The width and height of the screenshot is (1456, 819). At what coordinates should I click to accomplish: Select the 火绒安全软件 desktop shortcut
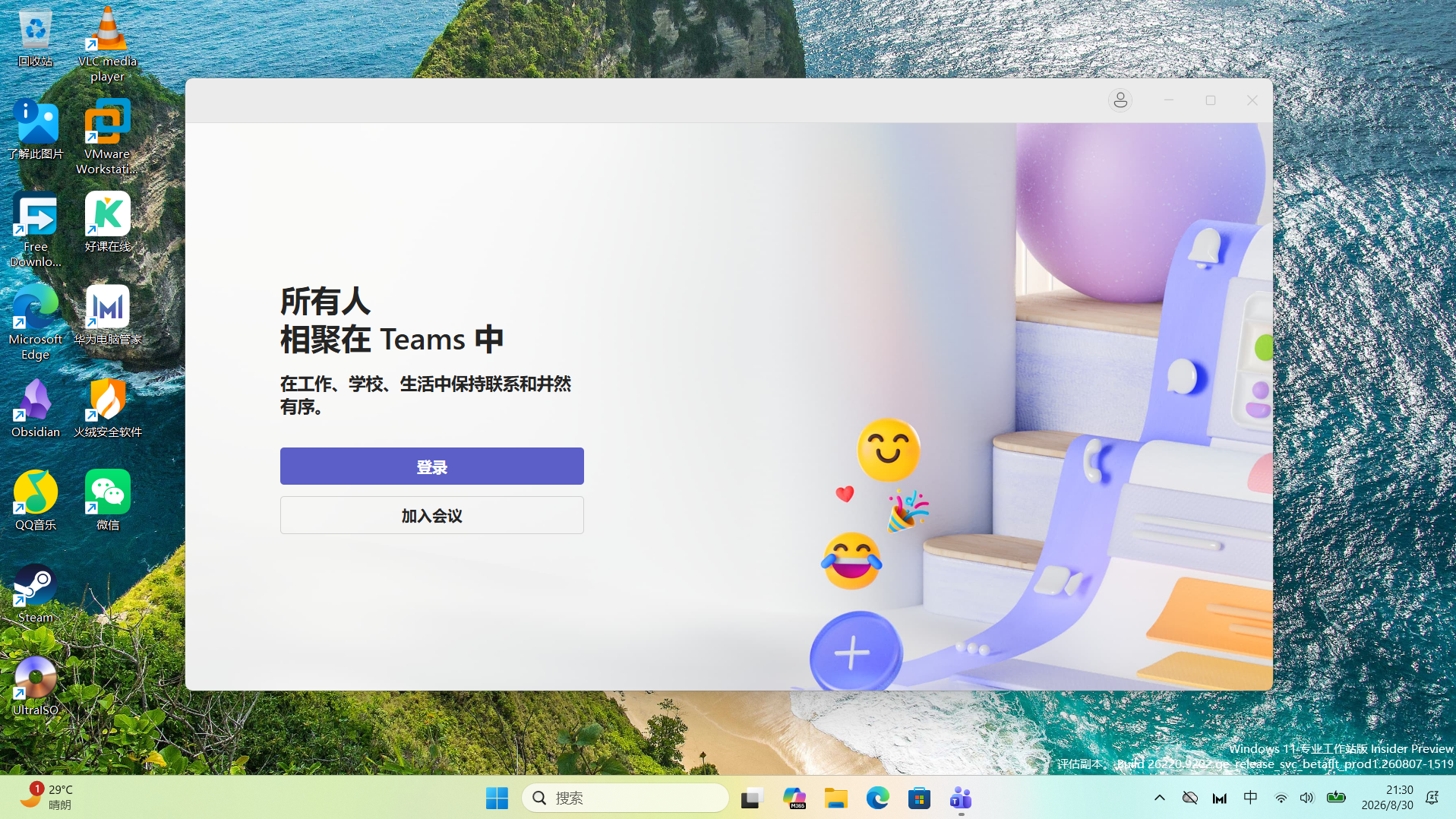coord(107,408)
